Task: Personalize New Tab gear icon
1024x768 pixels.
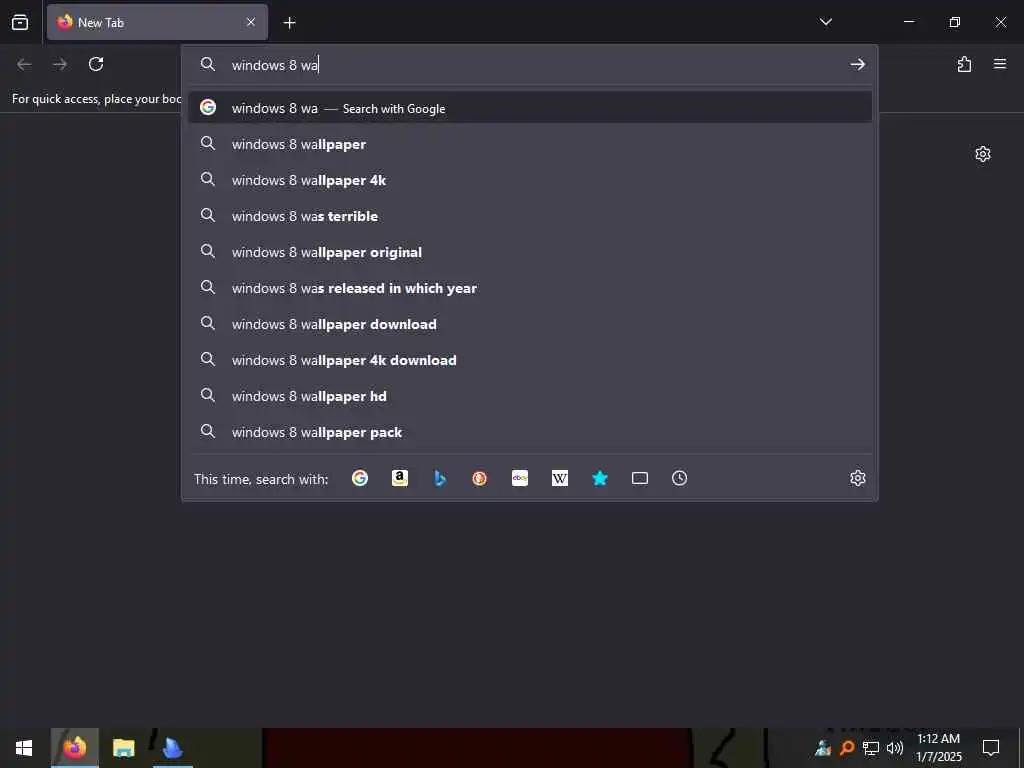Action: coord(983,154)
